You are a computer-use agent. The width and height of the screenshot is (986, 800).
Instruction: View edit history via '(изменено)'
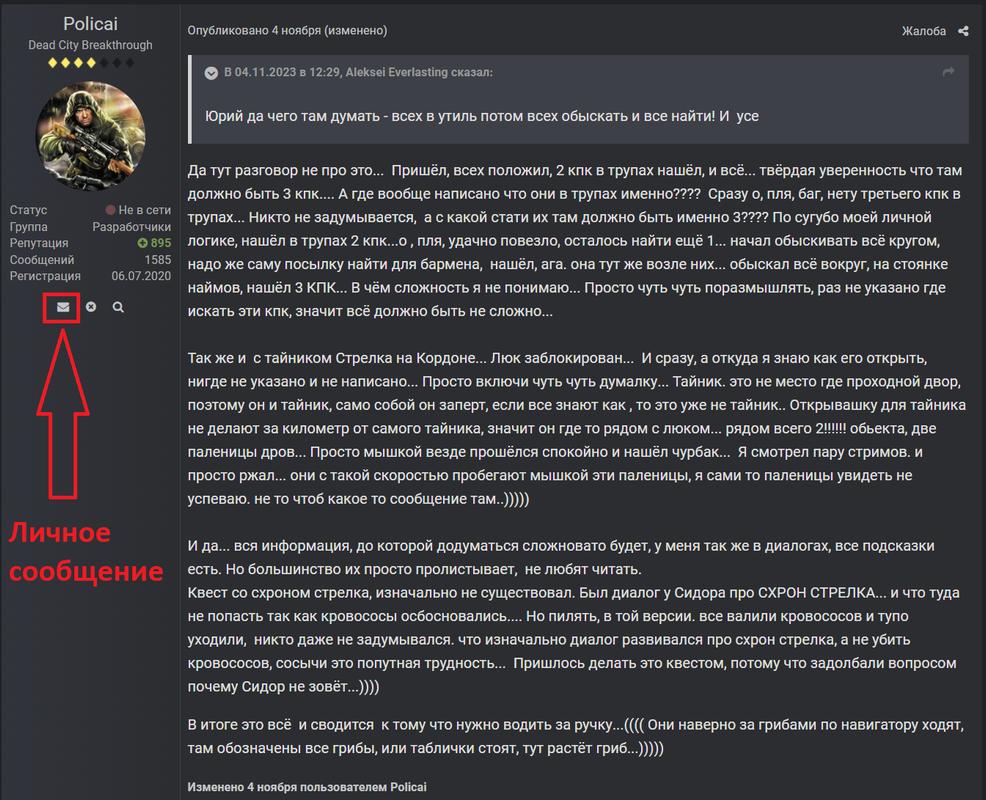(356, 30)
